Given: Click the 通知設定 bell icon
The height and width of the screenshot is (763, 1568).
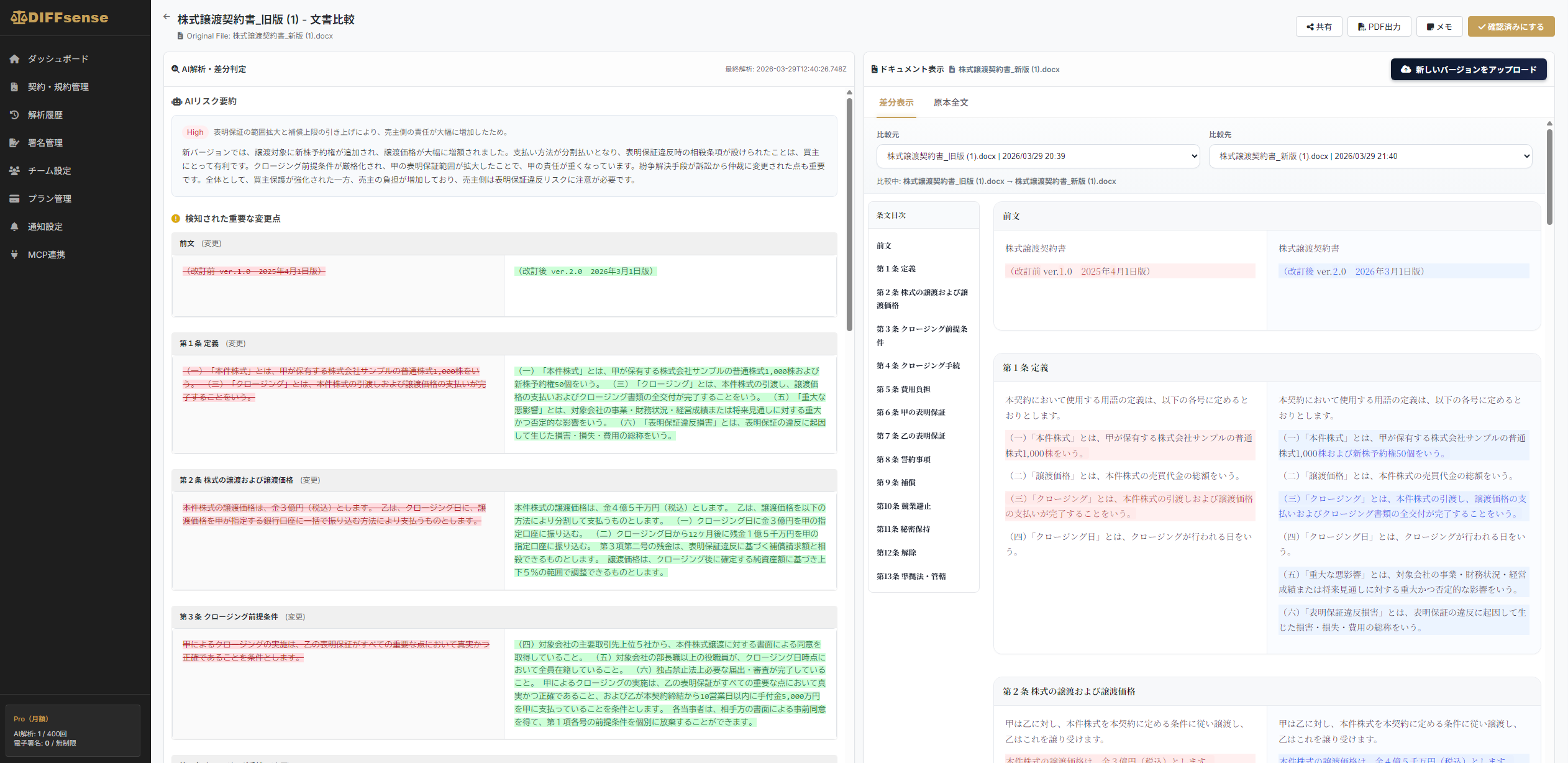Looking at the screenshot, I should [x=15, y=227].
